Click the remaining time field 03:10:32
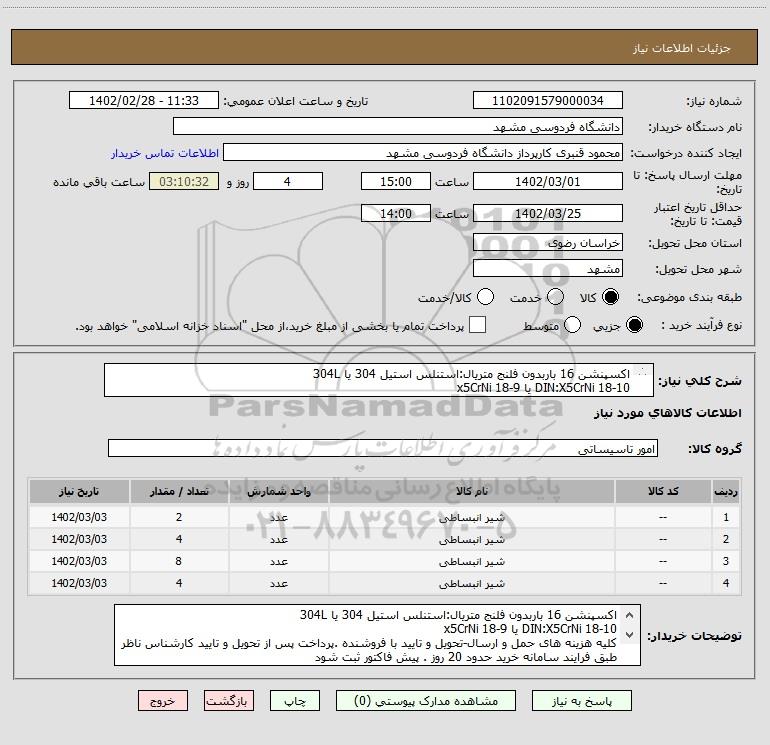This screenshot has height=745, width=770. point(184,181)
